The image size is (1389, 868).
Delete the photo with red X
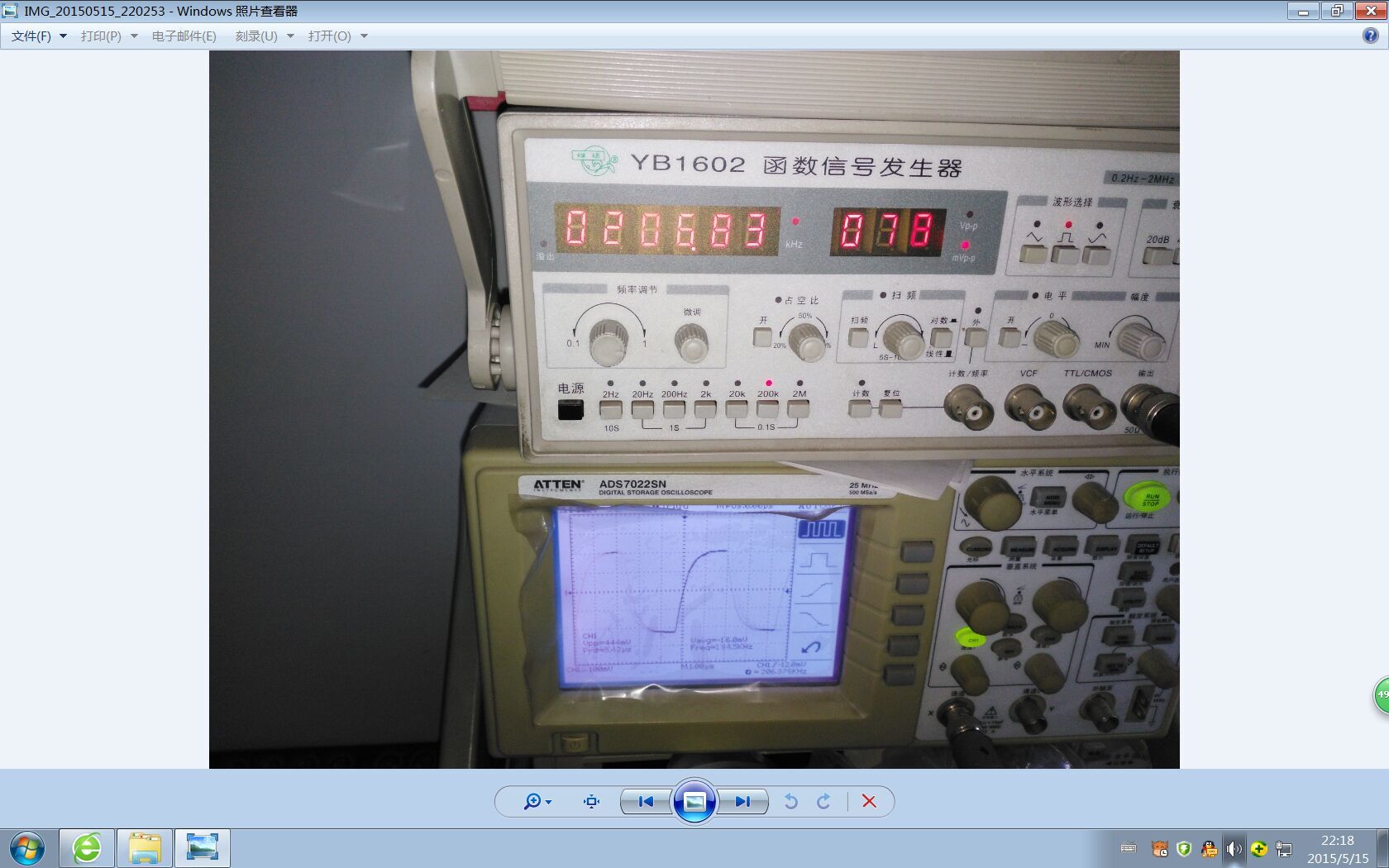[x=869, y=801]
